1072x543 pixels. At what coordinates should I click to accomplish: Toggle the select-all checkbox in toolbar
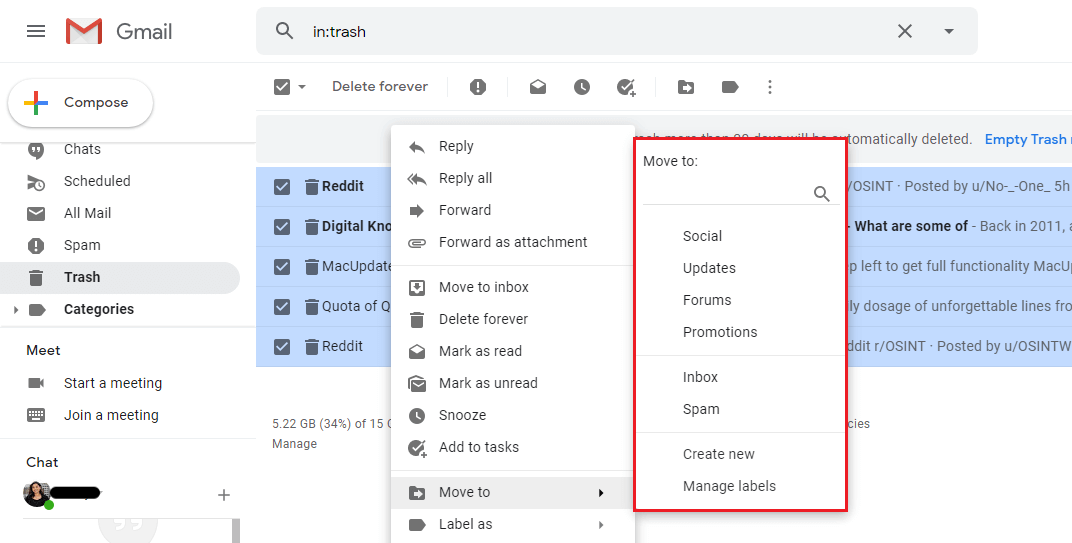(x=282, y=87)
